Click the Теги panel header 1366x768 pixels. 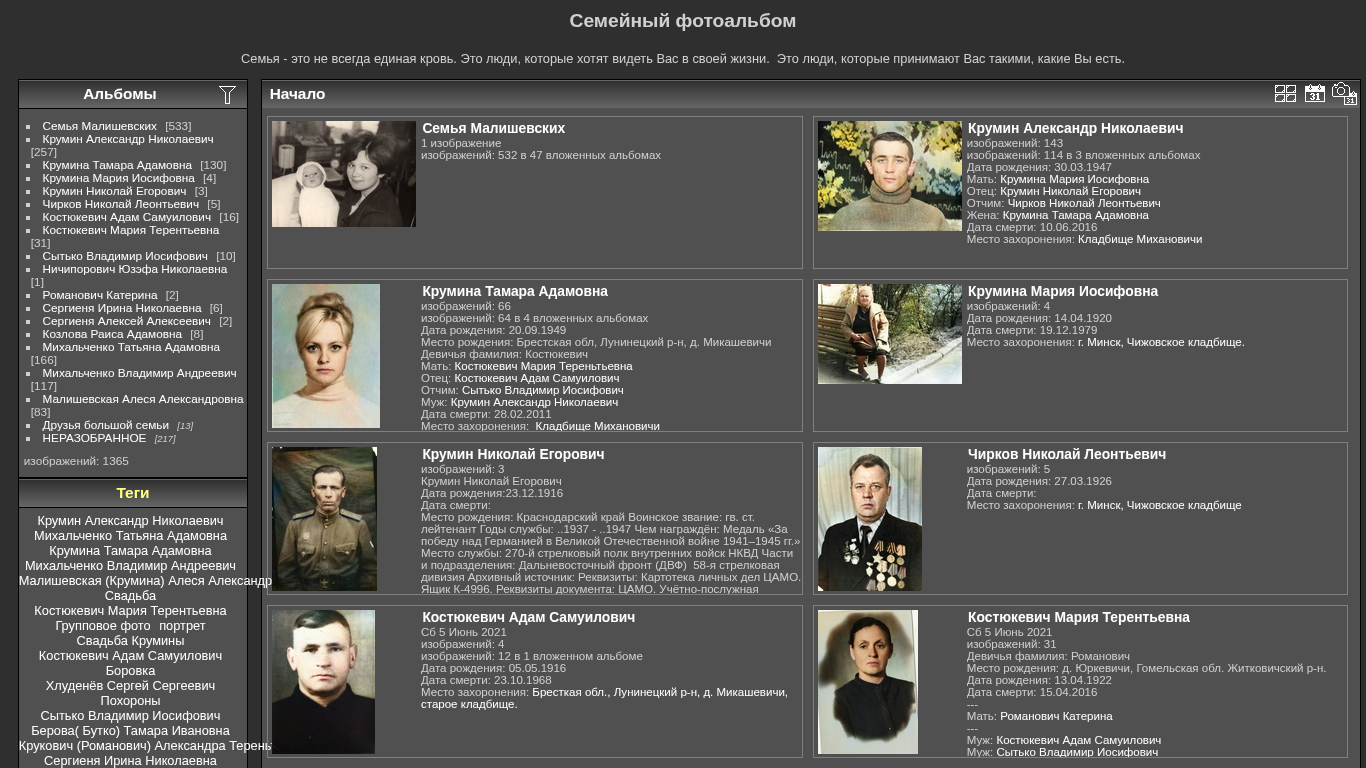click(x=133, y=493)
